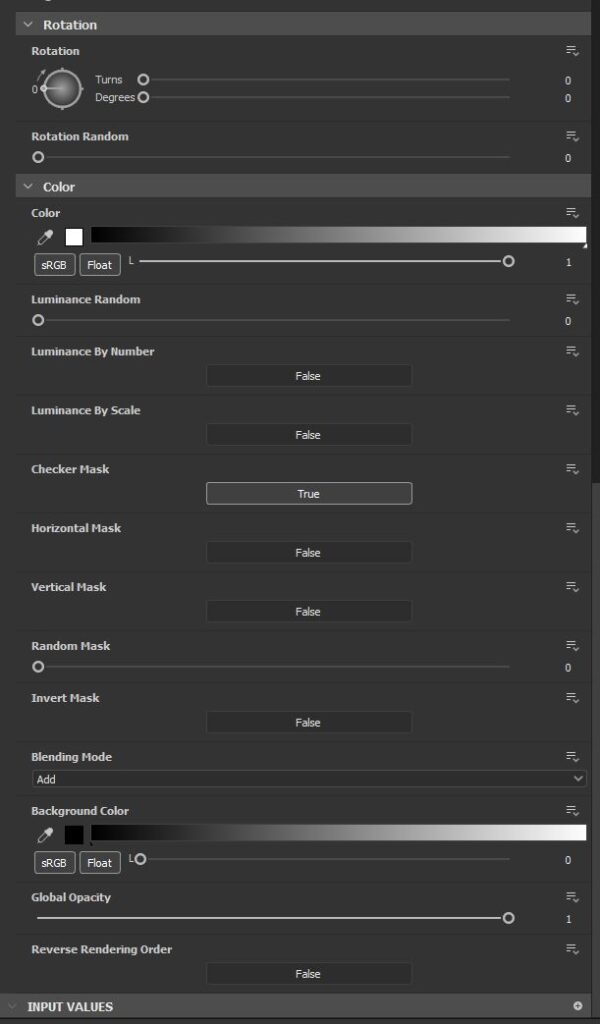Click the Global Opacity slider handle
Viewport: 600px width, 1024px height.
pos(509,918)
